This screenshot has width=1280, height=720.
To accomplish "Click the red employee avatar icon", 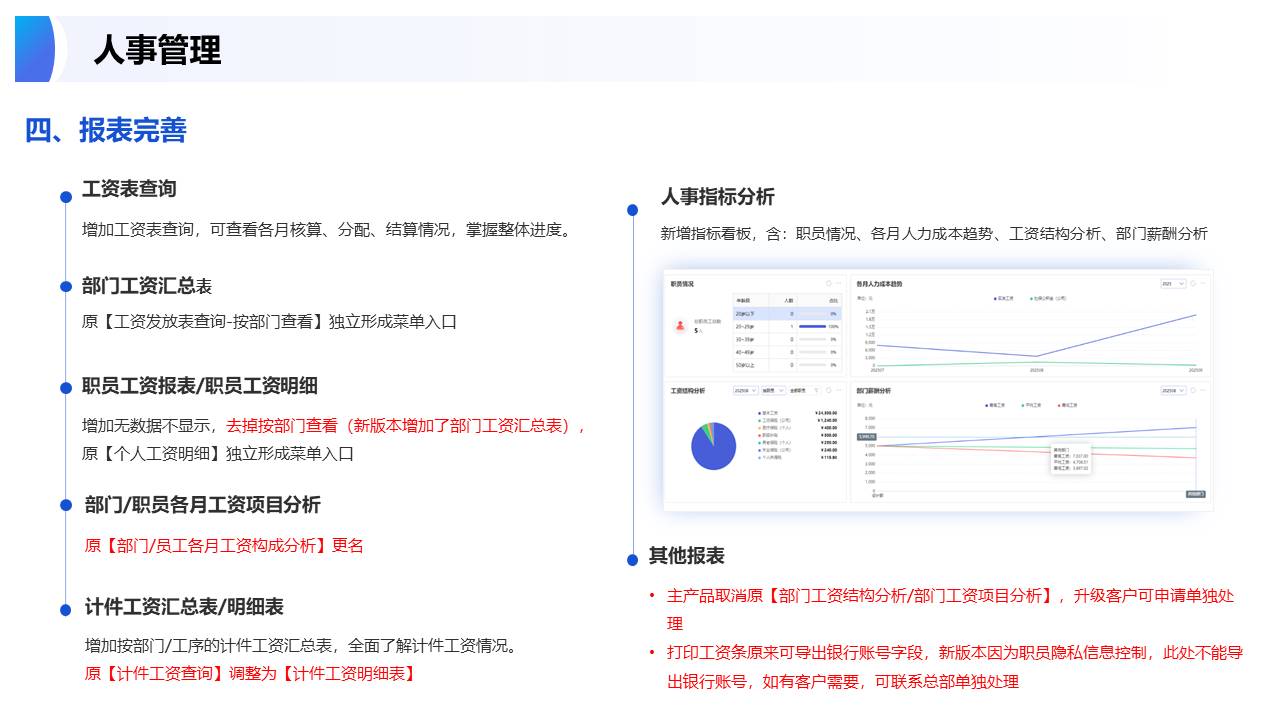I will pos(680,325).
